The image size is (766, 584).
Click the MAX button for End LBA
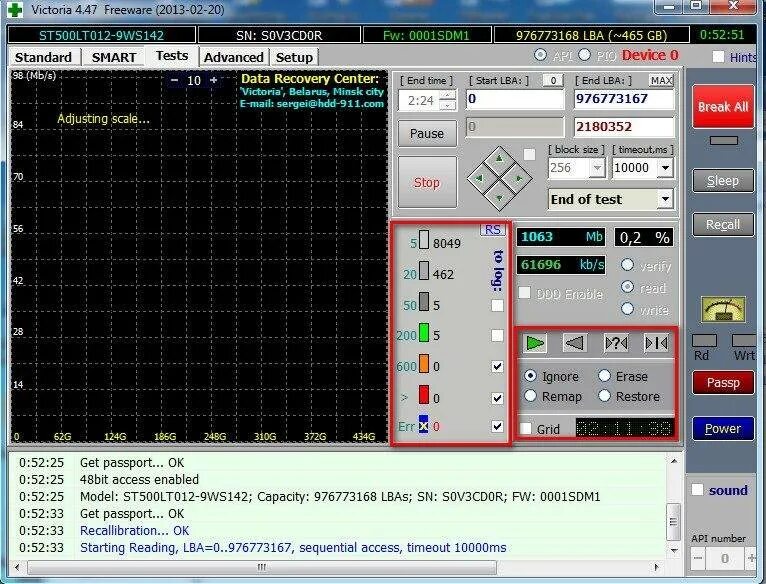661,80
